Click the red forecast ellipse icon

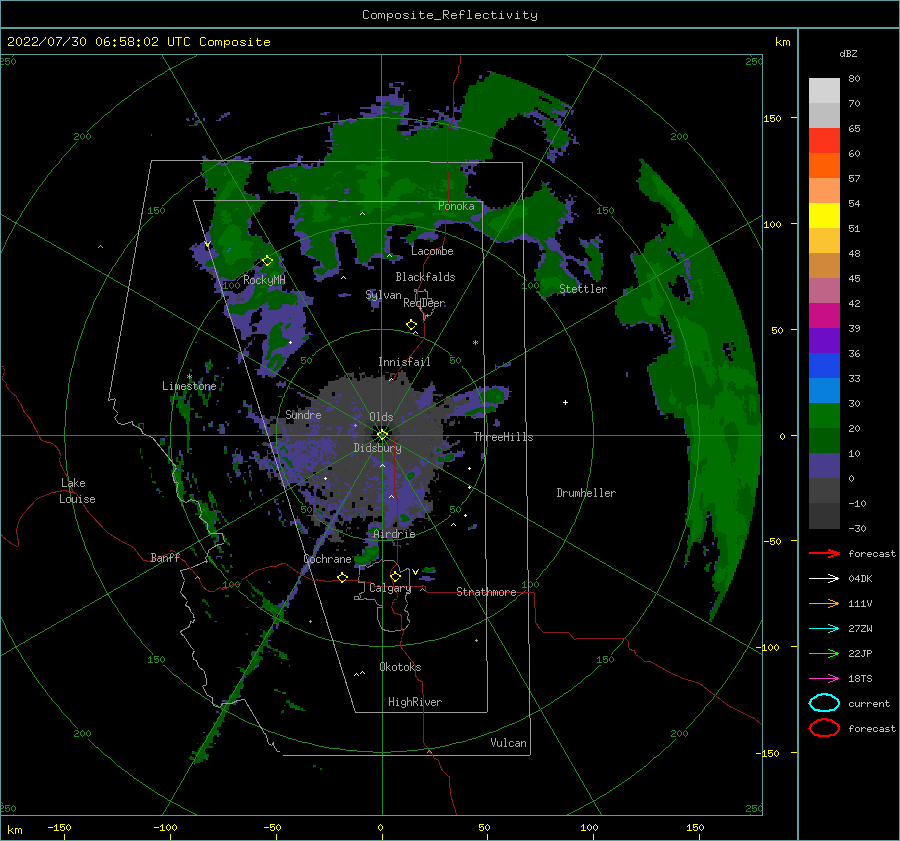824,728
